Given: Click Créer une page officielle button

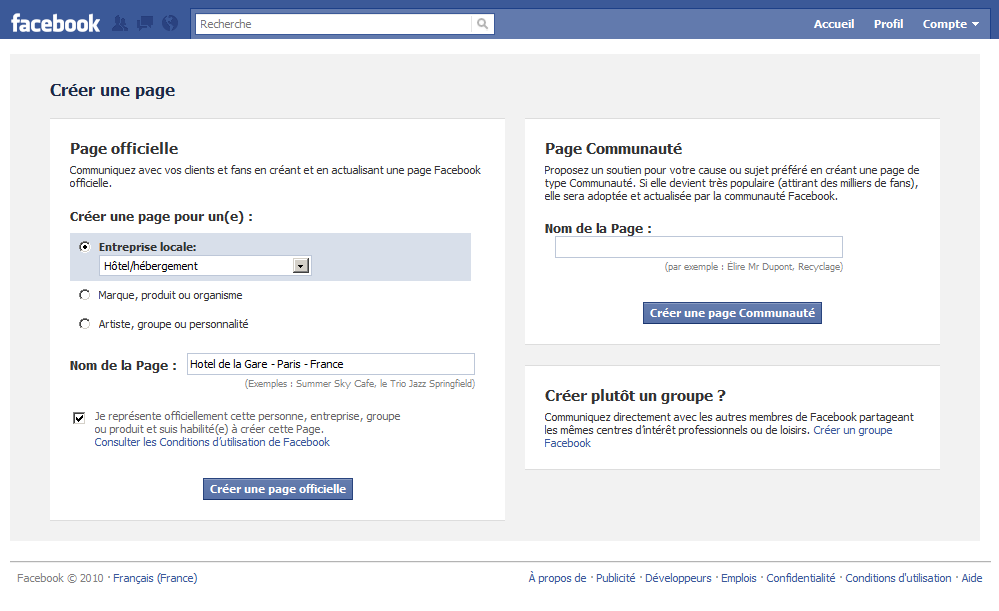Looking at the screenshot, I should 278,489.
